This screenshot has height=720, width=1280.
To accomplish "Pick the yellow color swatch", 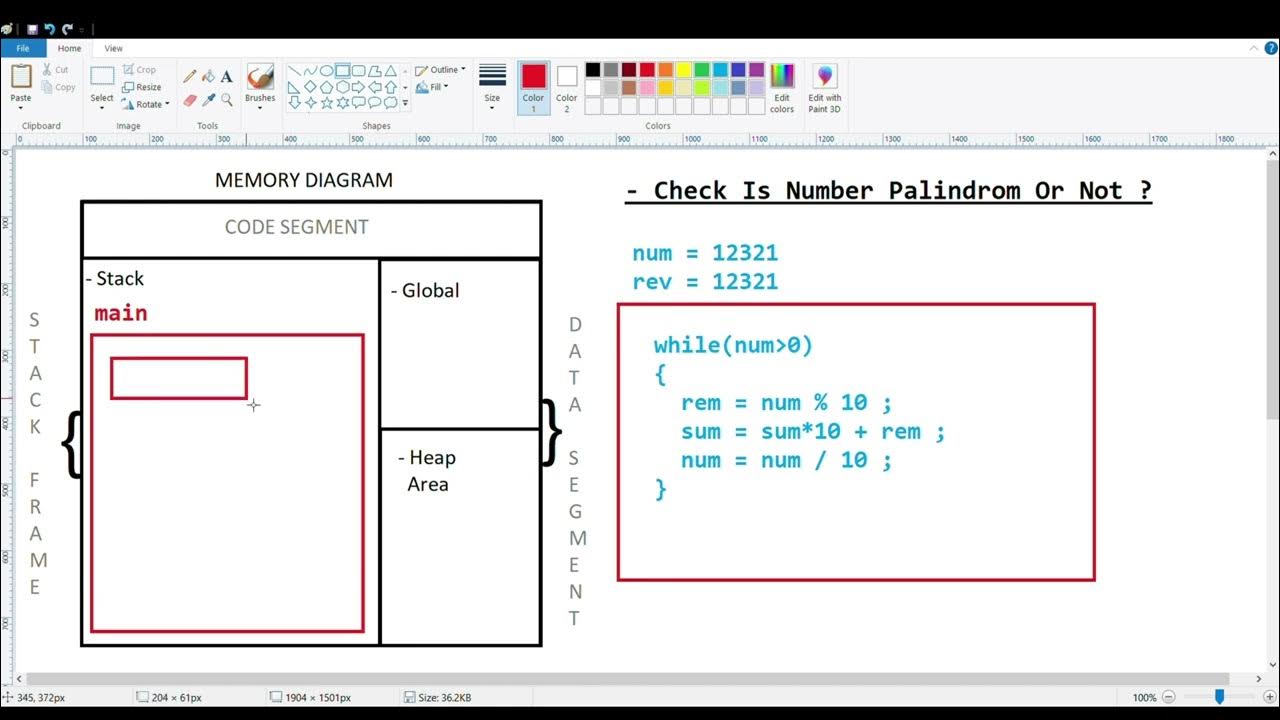I will click(683, 70).
